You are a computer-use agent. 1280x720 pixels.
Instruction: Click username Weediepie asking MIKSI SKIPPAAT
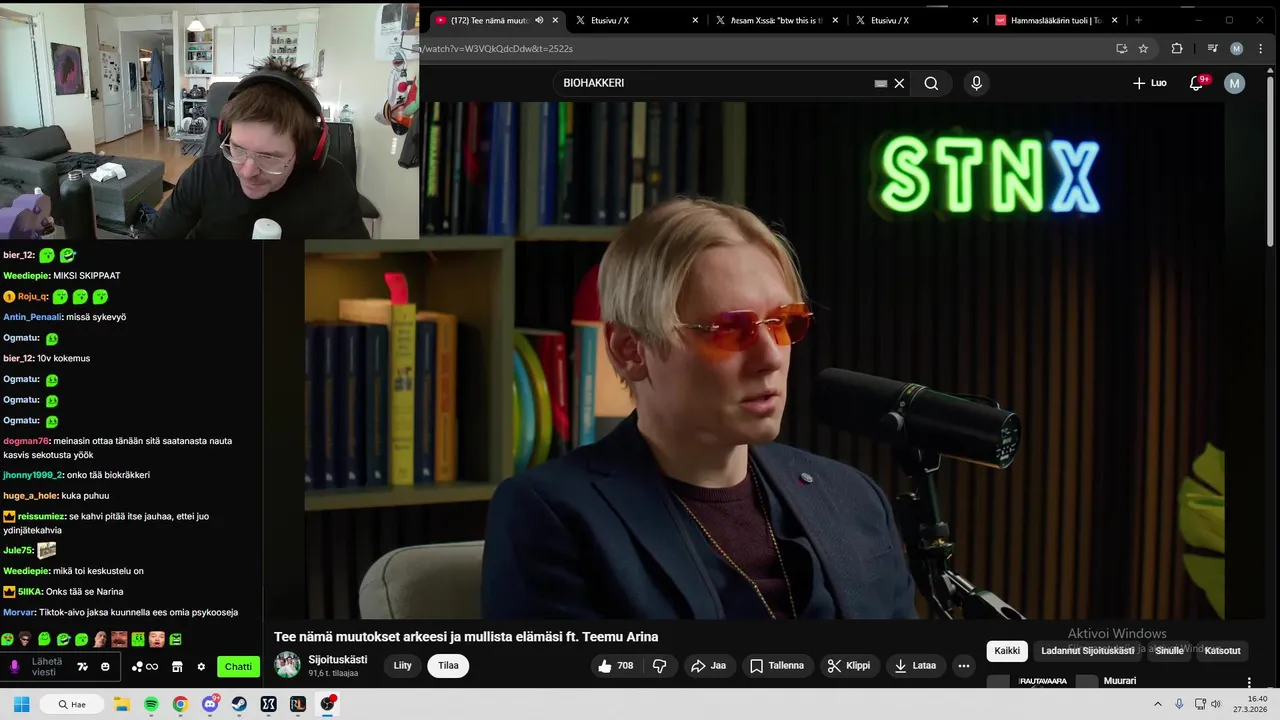(26, 275)
